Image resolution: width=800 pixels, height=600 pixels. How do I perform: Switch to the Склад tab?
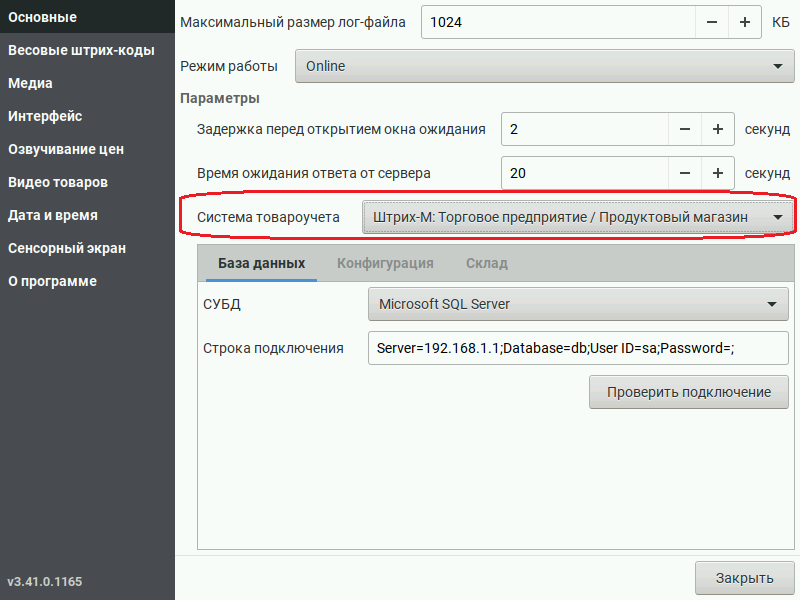[x=487, y=263]
